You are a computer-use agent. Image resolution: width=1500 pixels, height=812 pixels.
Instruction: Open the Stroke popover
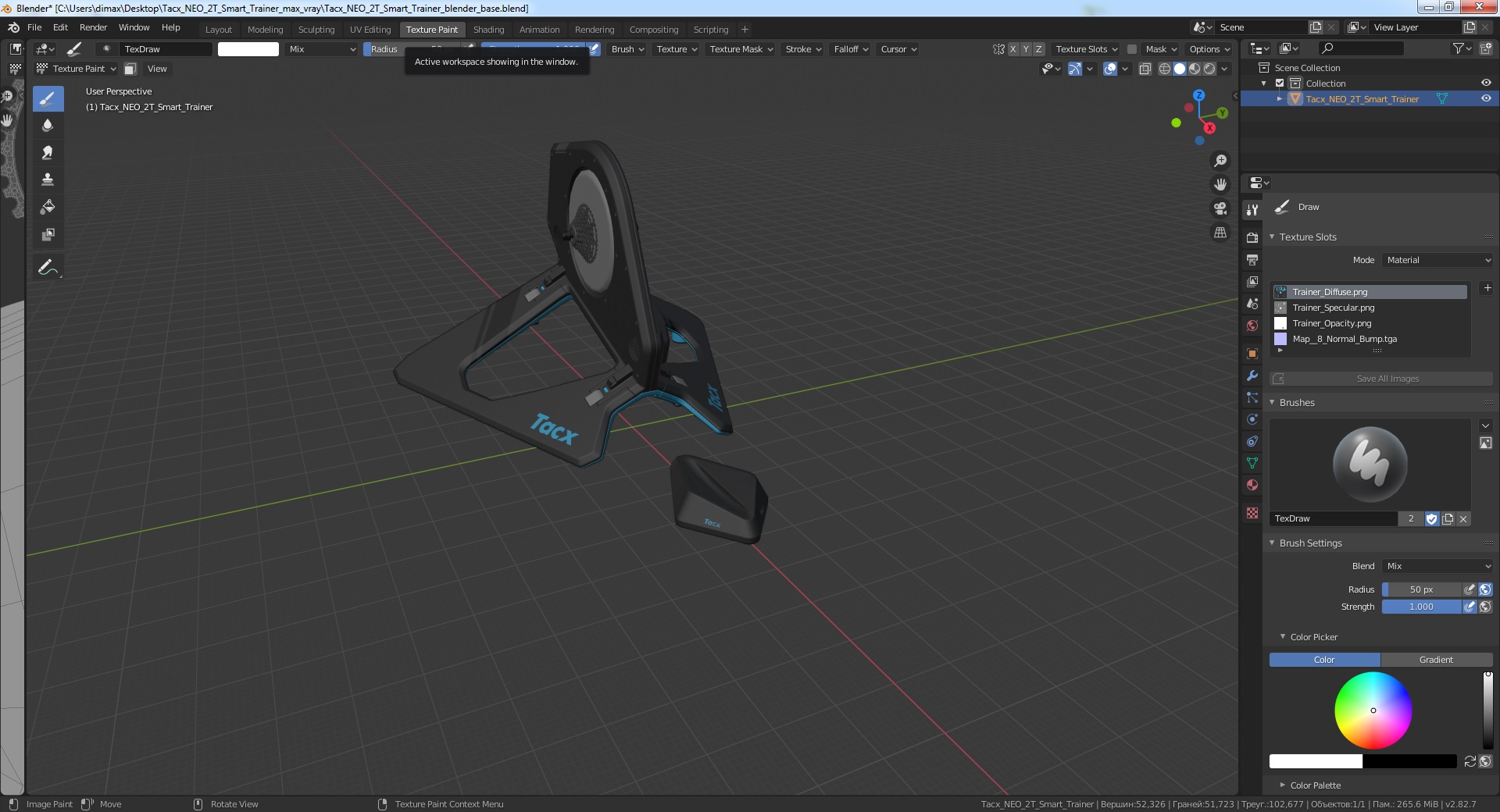click(x=803, y=49)
